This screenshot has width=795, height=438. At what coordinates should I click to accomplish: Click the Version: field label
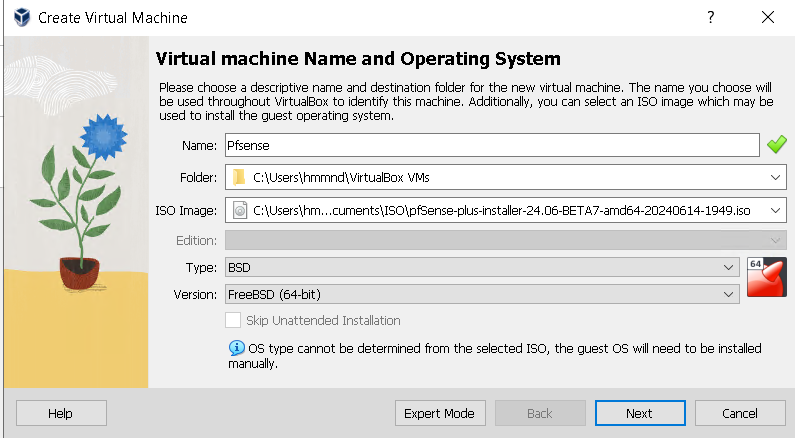[195, 295]
